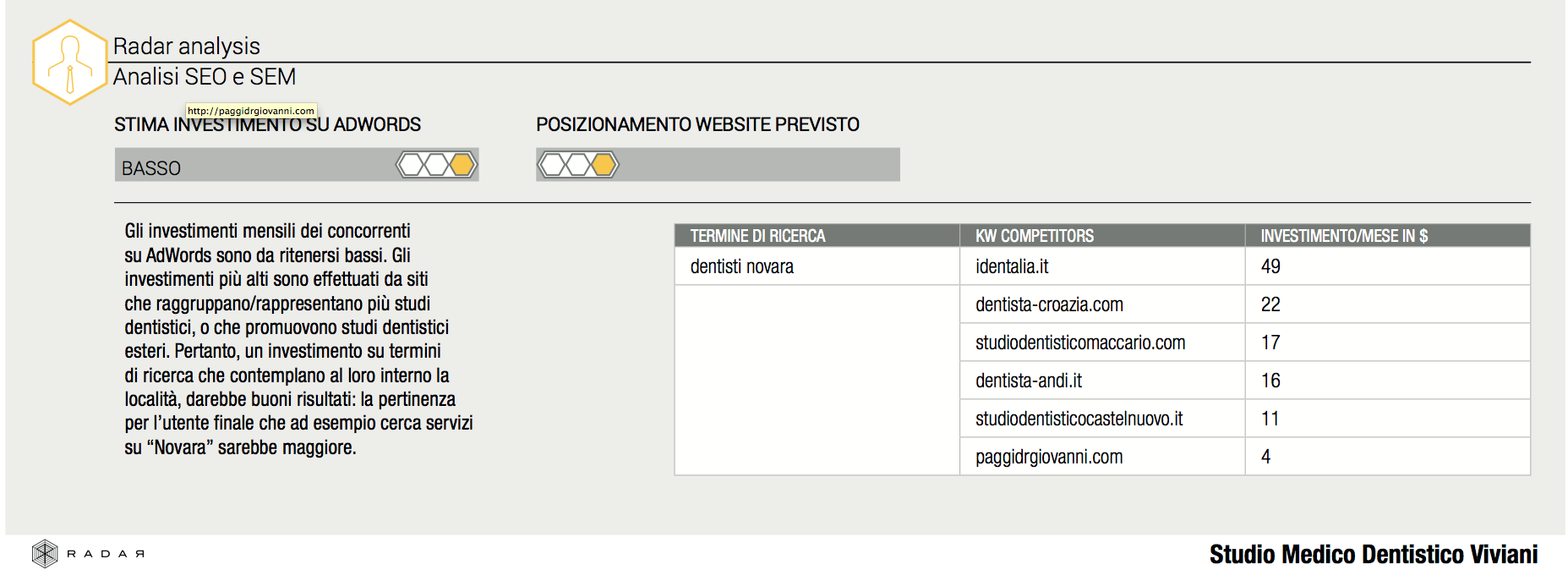Click the TERMINE DI RICERCA column header
The height and width of the screenshot is (581, 1568).
757,236
